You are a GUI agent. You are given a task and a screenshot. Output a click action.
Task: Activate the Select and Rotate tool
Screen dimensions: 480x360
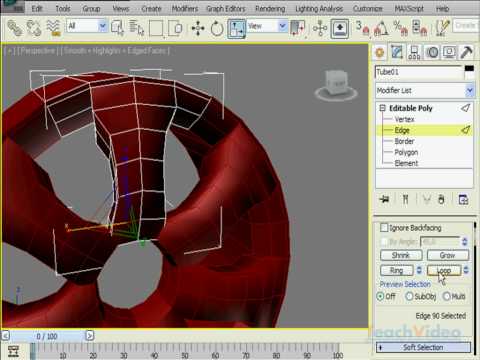click(x=217, y=28)
